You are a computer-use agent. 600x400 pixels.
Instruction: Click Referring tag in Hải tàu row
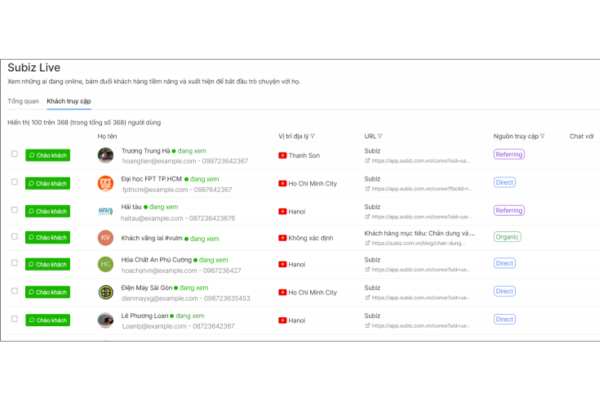tap(509, 211)
